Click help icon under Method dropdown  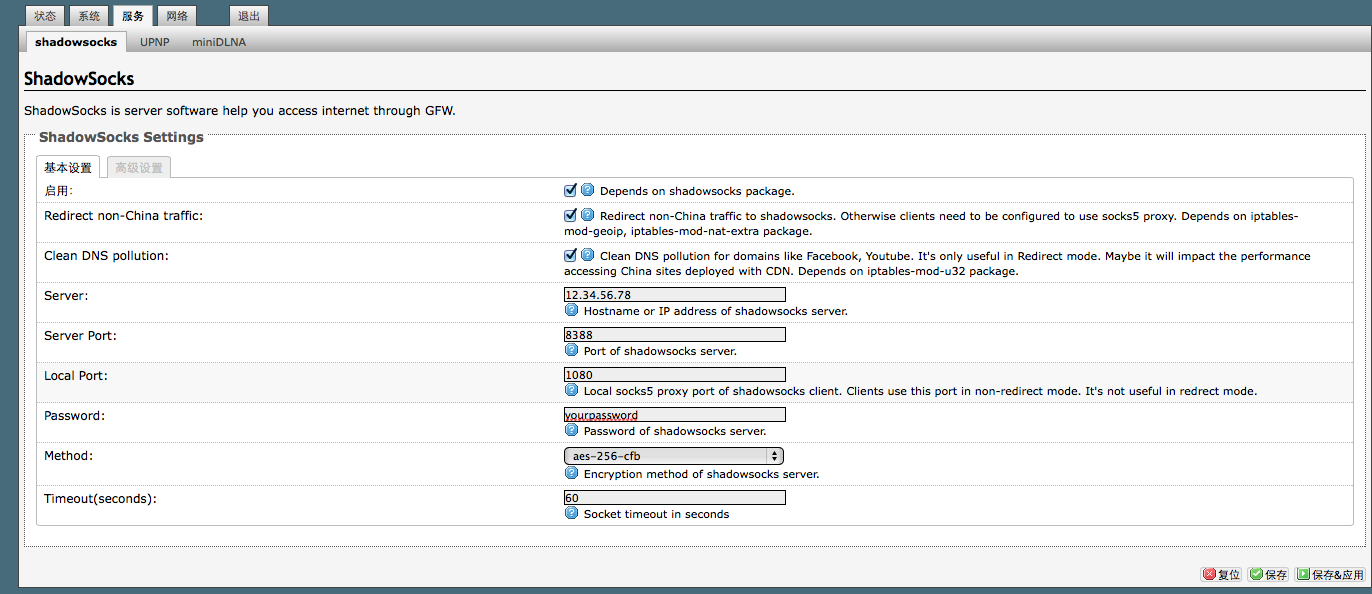click(x=572, y=473)
